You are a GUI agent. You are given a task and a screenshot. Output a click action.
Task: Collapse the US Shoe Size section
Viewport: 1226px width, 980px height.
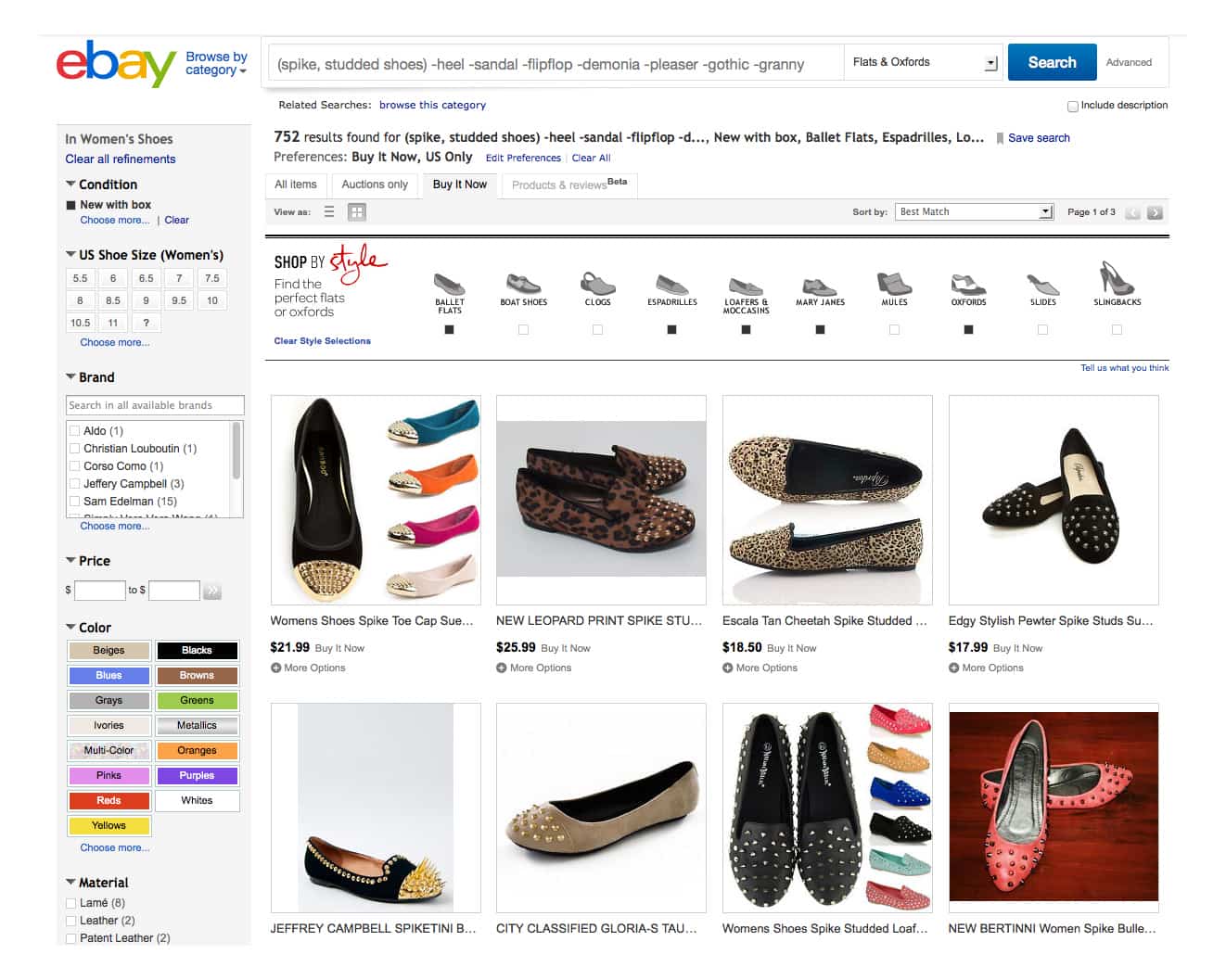point(71,255)
